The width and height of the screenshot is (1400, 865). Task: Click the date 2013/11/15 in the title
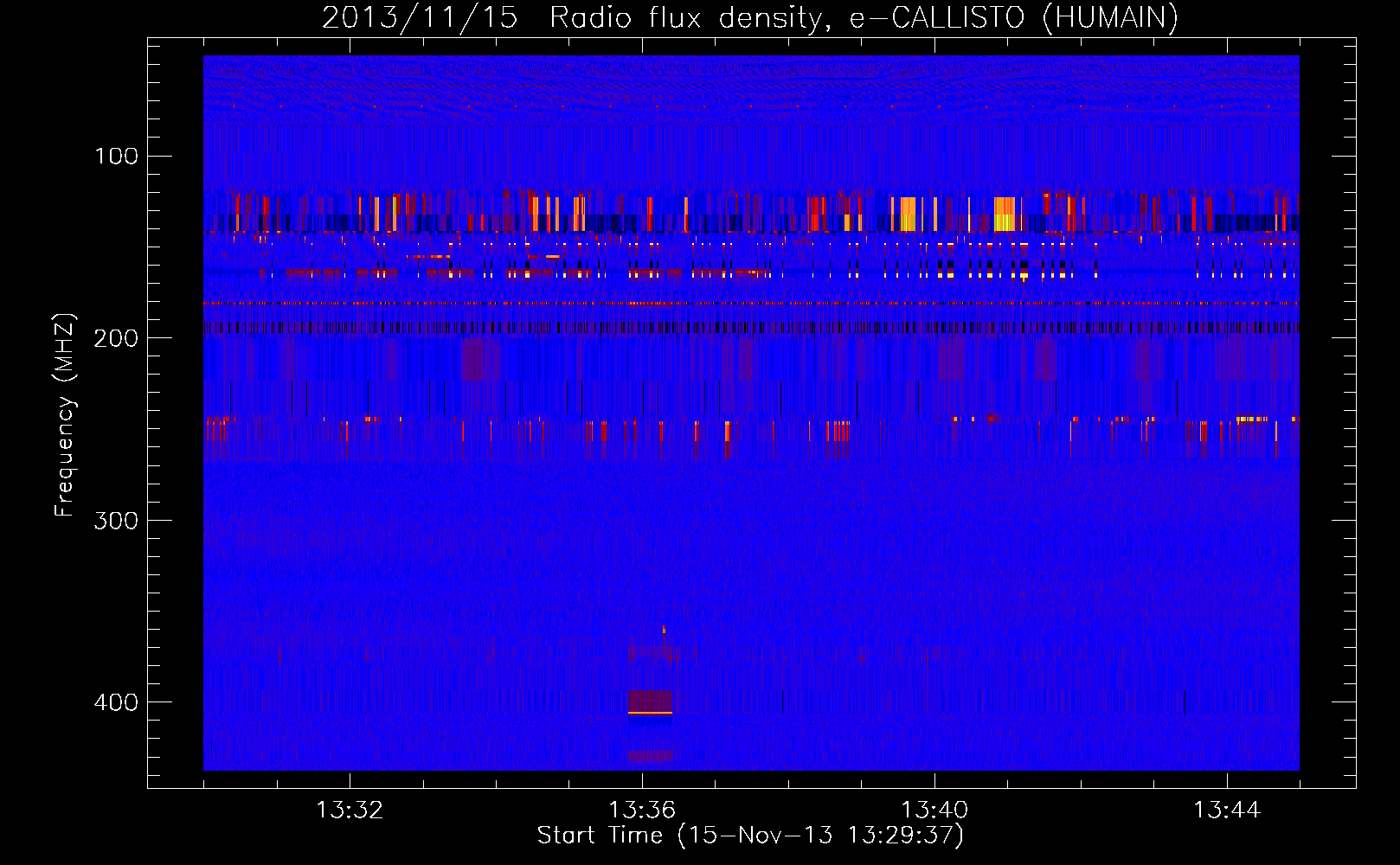click(420, 17)
